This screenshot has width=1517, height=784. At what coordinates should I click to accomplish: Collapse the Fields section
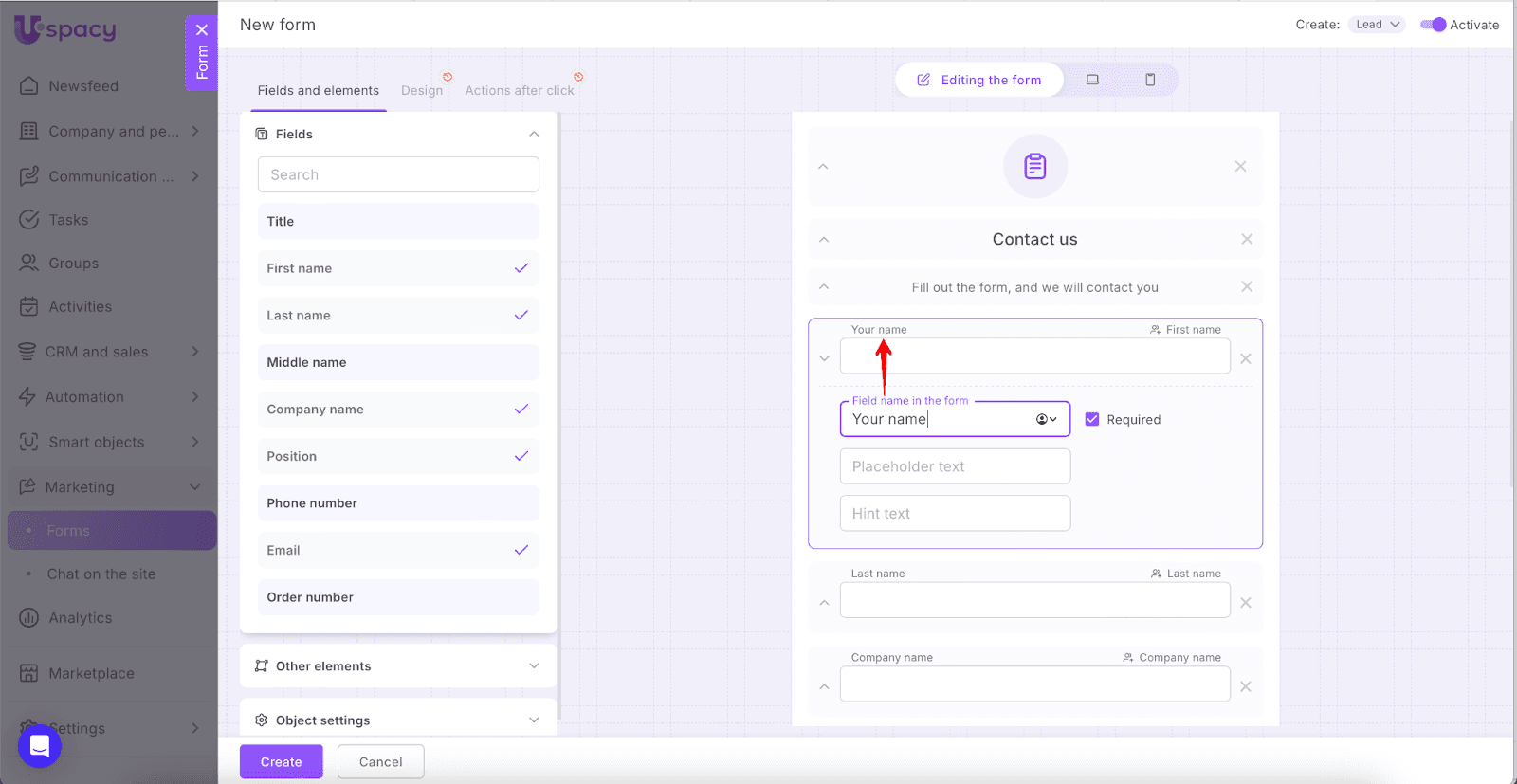click(534, 135)
